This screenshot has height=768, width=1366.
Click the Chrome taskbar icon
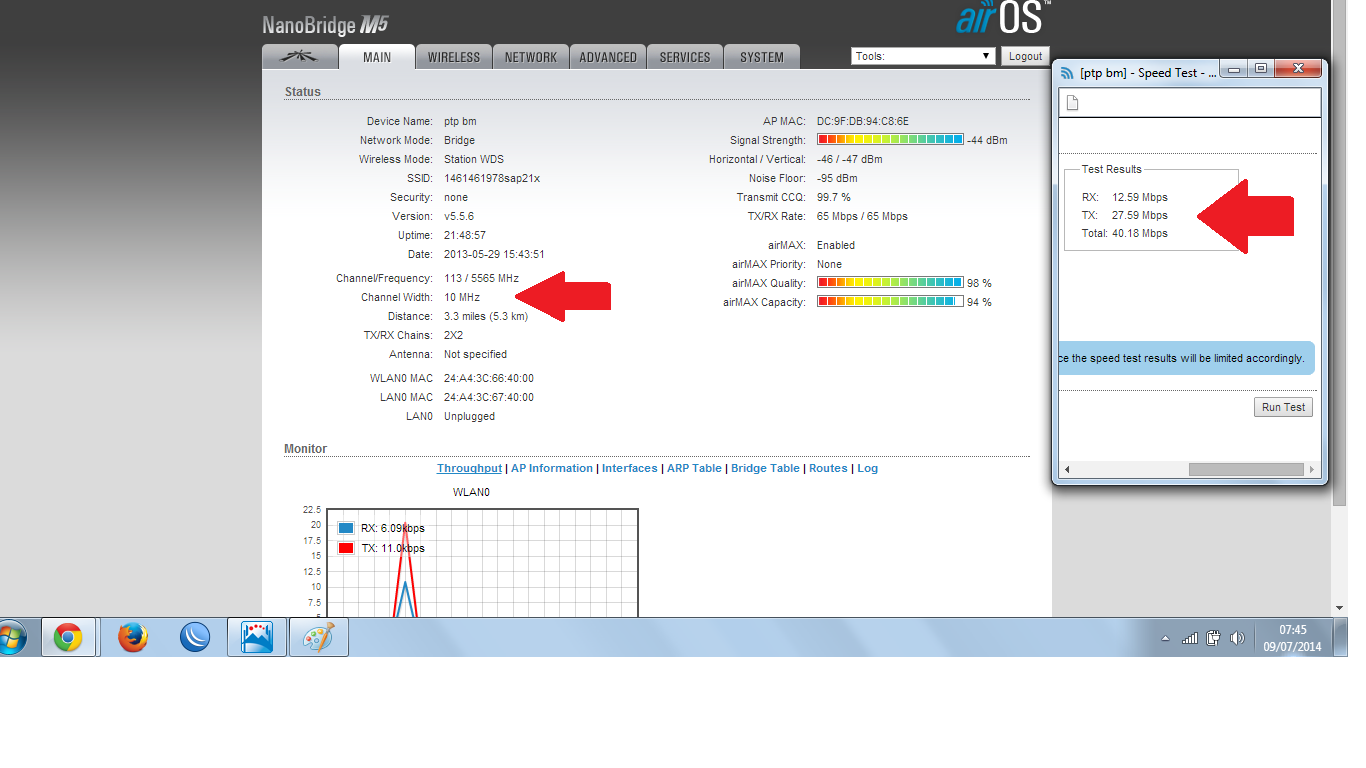pyautogui.click(x=68, y=637)
